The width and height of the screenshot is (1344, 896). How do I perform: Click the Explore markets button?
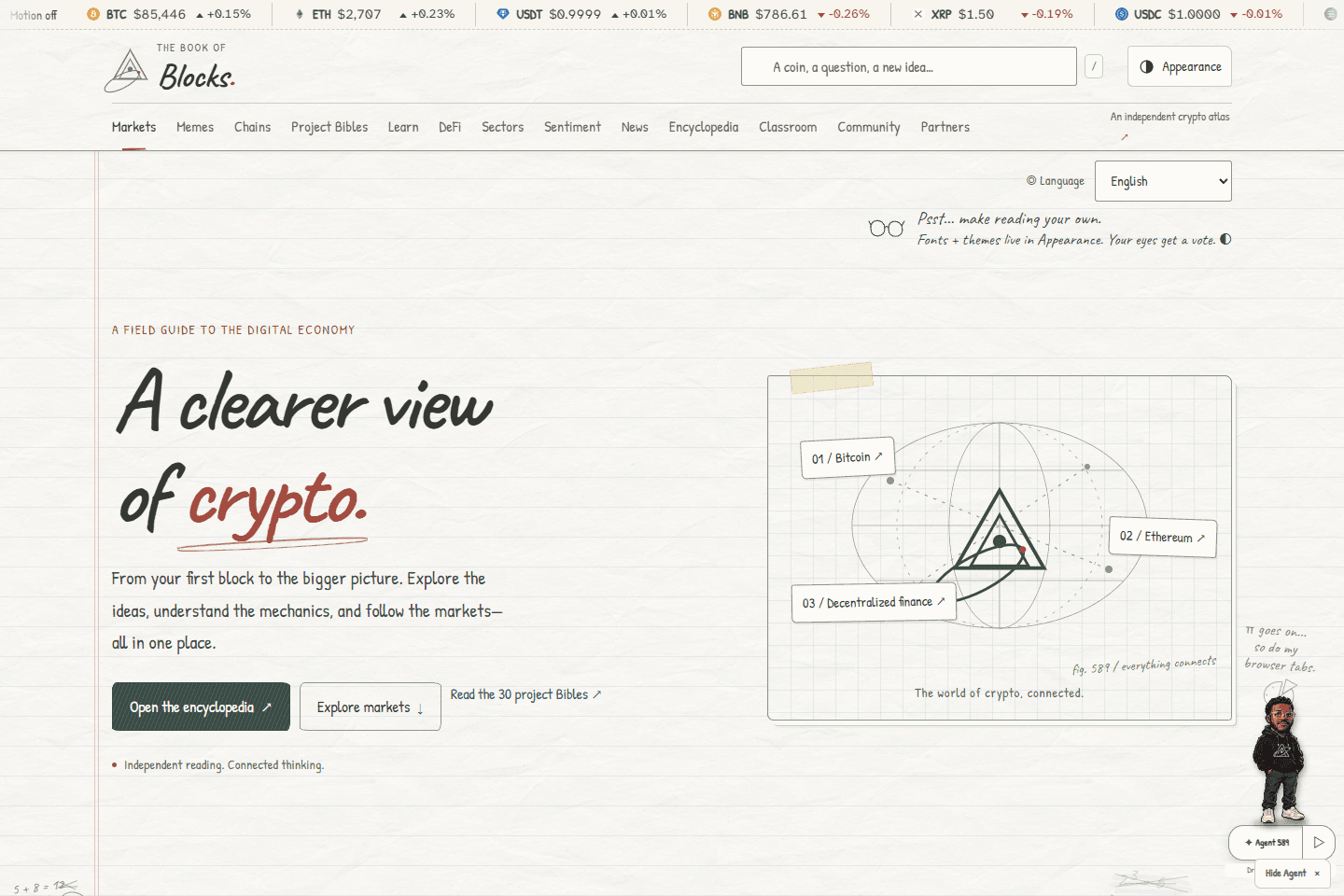pyautogui.click(x=371, y=707)
